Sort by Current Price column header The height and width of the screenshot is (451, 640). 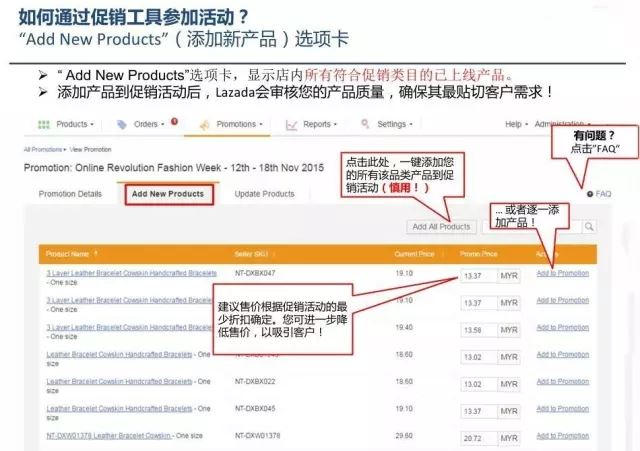[414, 254]
